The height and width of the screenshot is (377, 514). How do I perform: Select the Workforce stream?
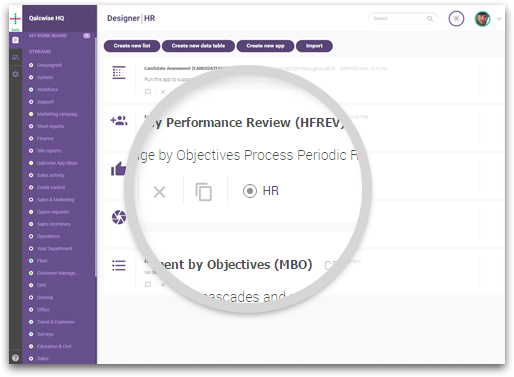point(48,89)
